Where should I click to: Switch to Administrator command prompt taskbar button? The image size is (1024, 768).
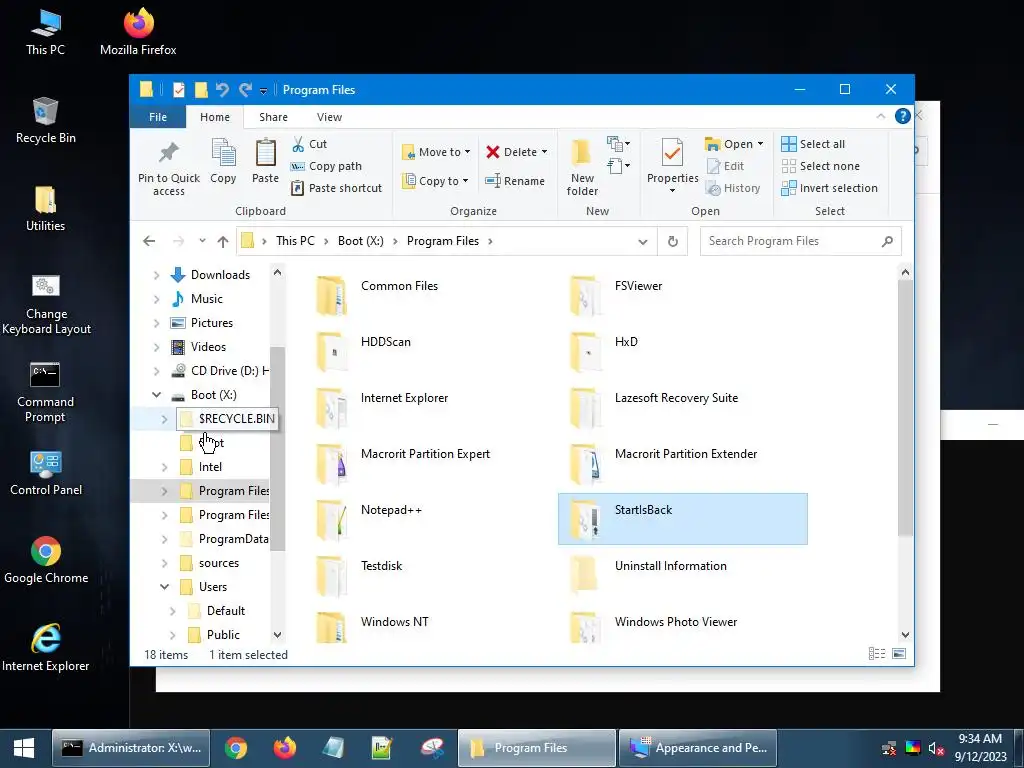pos(131,748)
